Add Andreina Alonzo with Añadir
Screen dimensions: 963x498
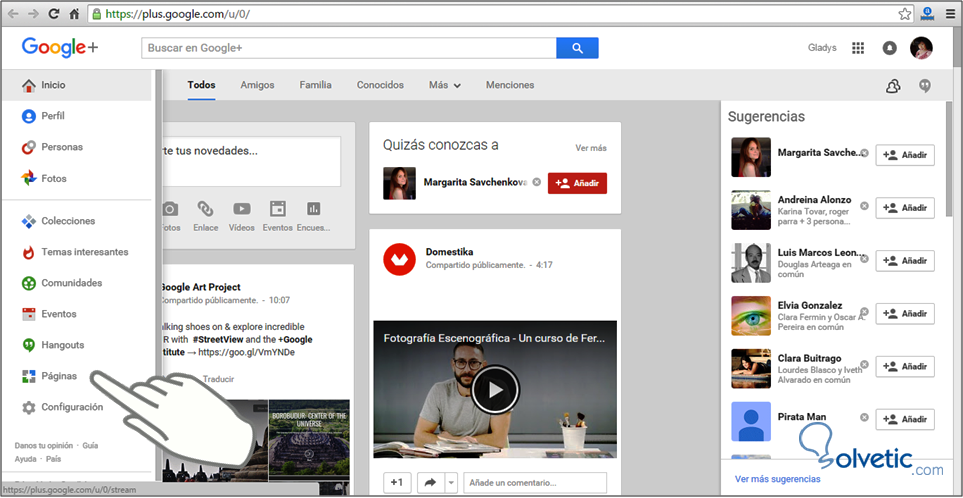pyautogui.click(x=905, y=208)
